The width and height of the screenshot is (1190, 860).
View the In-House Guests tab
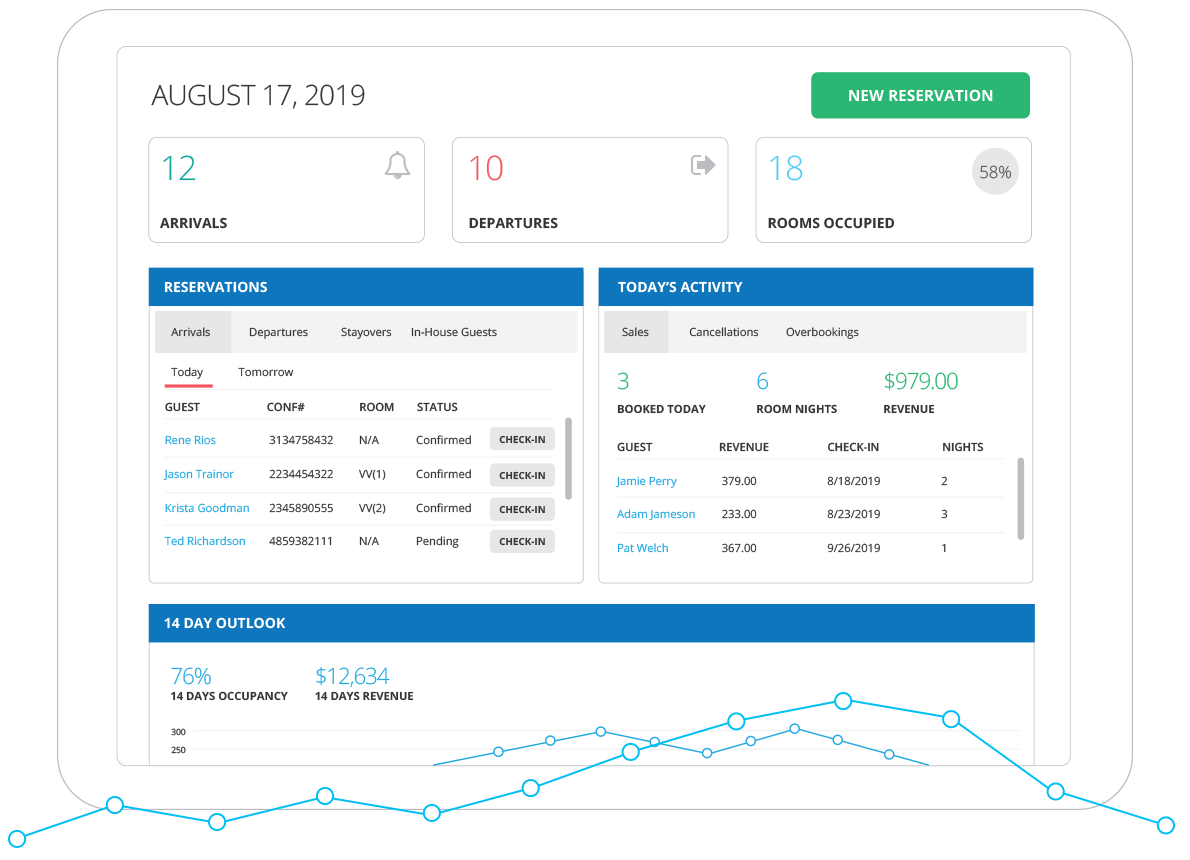click(x=453, y=331)
